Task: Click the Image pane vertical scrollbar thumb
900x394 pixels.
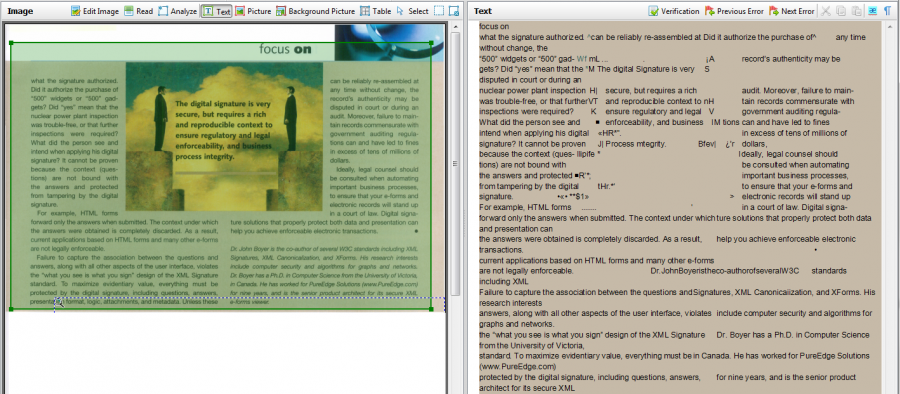Action: [x=455, y=164]
